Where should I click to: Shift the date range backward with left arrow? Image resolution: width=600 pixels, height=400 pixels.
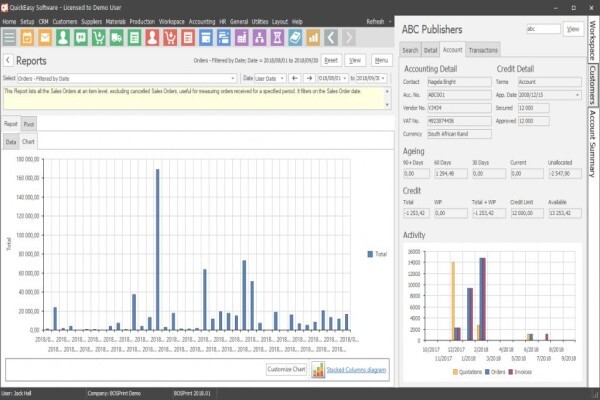pos(294,78)
